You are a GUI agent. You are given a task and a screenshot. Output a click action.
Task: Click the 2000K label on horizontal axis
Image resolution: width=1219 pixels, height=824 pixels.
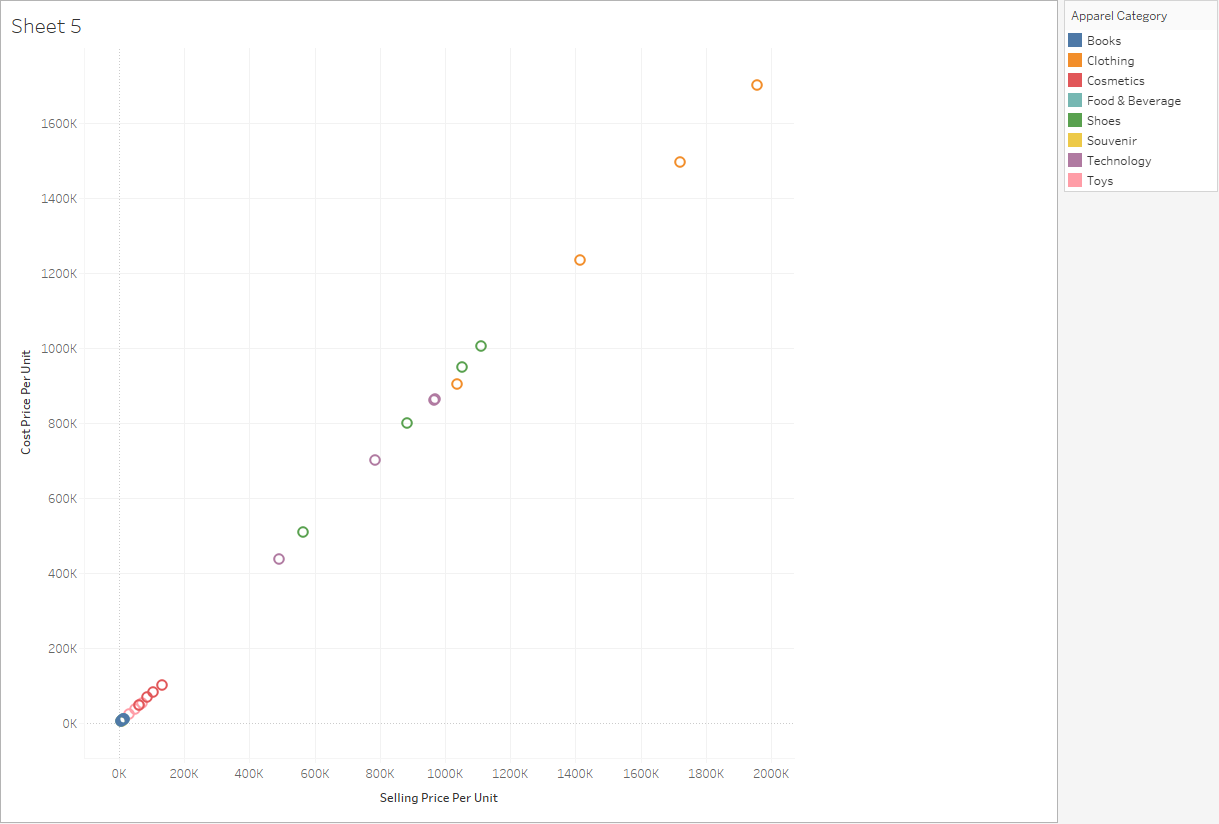tap(772, 774)
